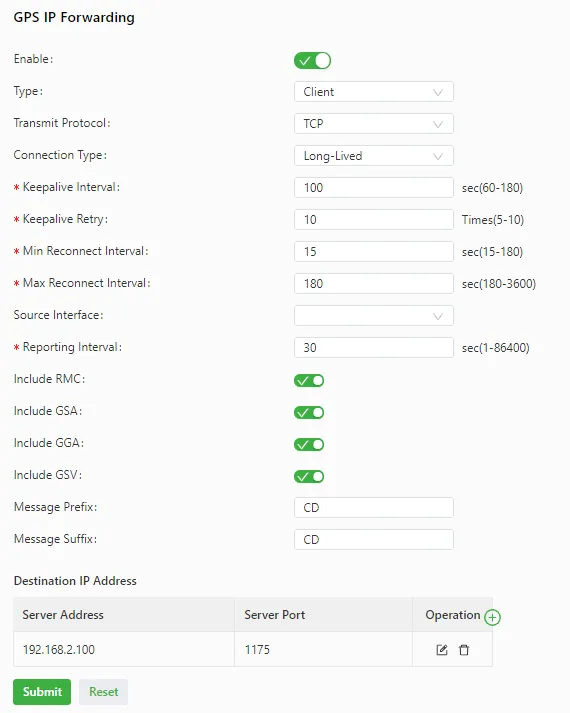Image resolution: width=570 pixels, height=713 pixels.
Task: Focus the Keepalive Interval field
Action: [x=374, y=188]
